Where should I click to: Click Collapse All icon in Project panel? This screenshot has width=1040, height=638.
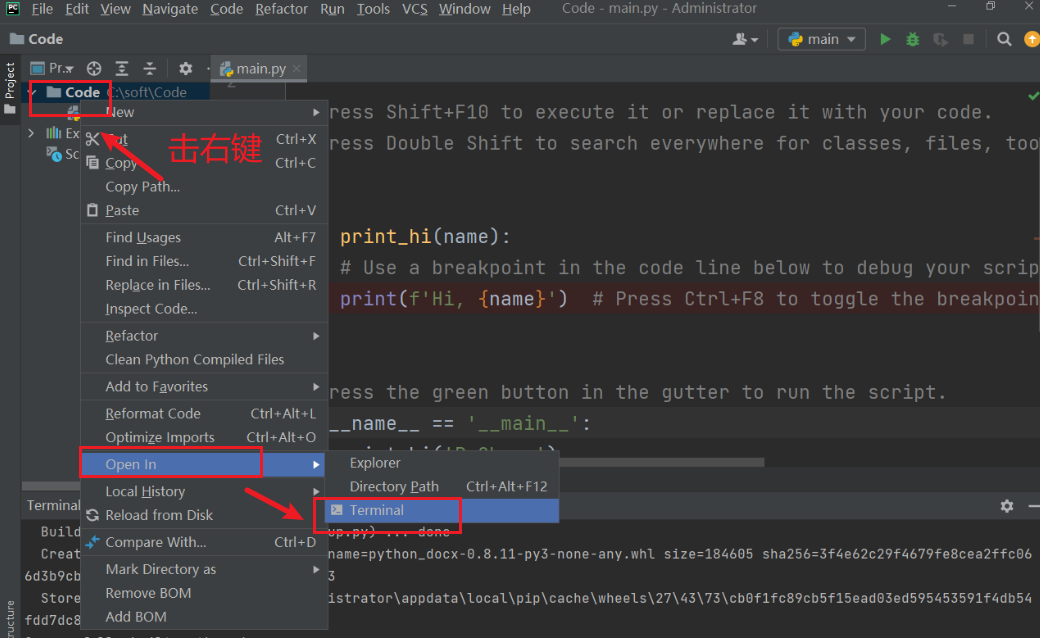[x=149, y=68]
